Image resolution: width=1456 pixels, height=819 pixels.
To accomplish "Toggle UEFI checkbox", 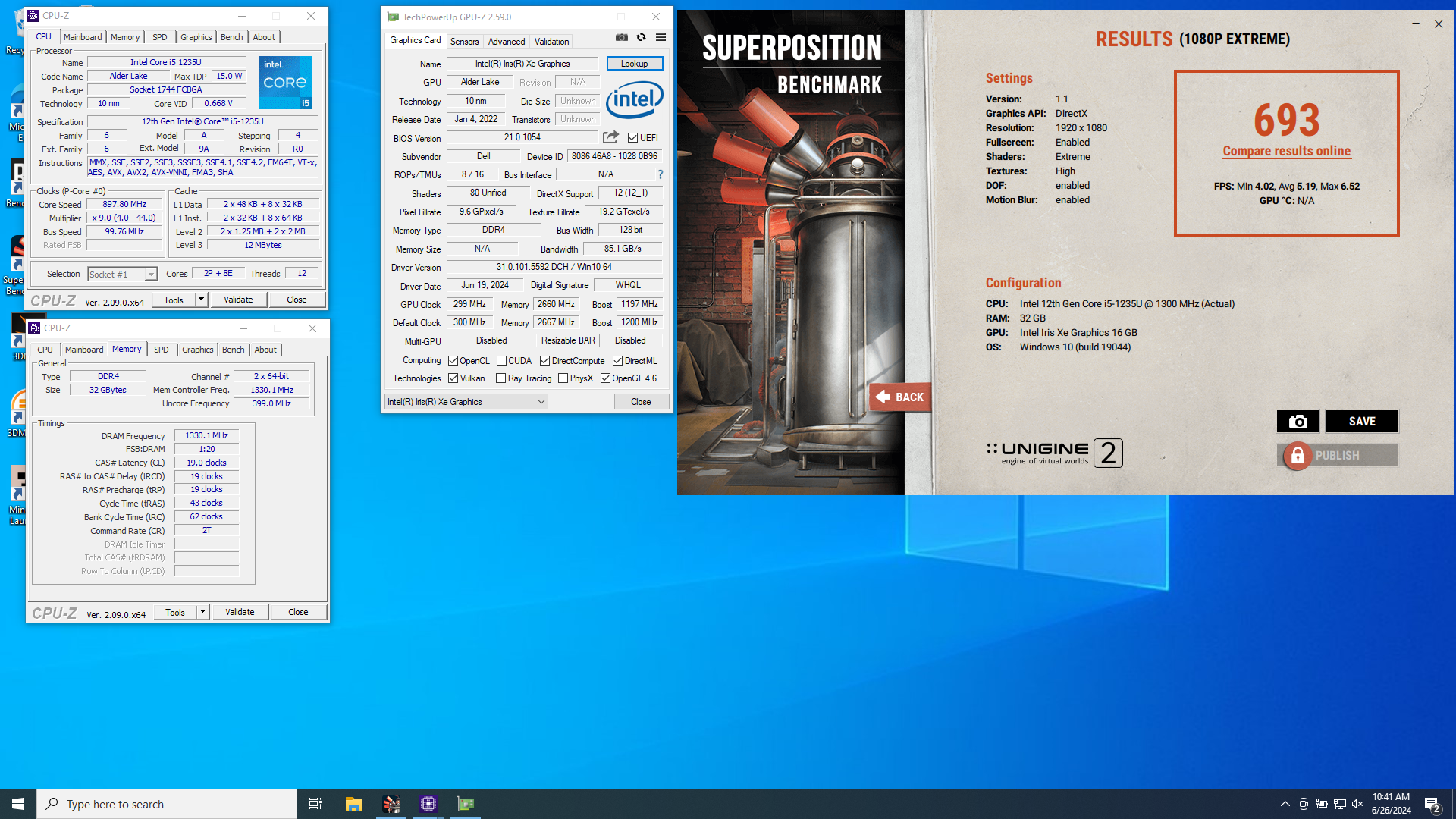I will (633, 138).
